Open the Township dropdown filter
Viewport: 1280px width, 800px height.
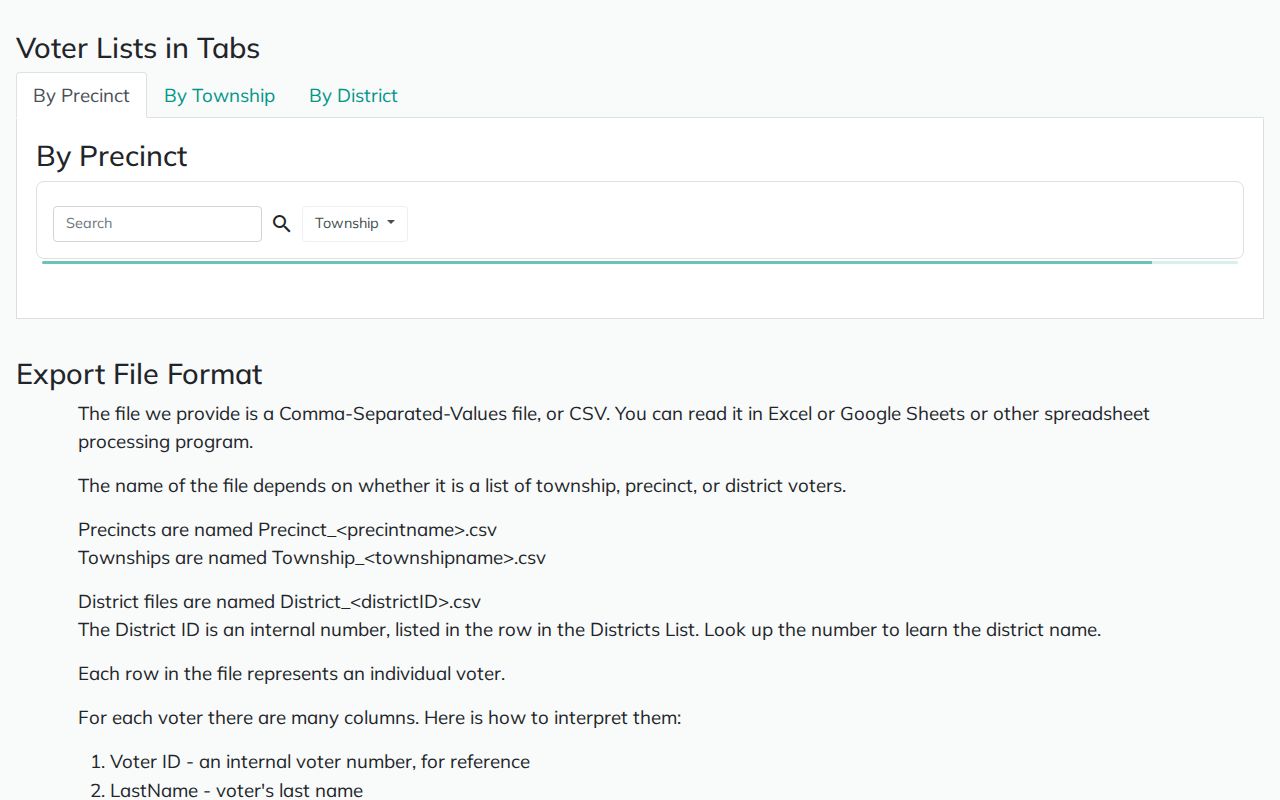pyautogui.click(x=355, y=224)
